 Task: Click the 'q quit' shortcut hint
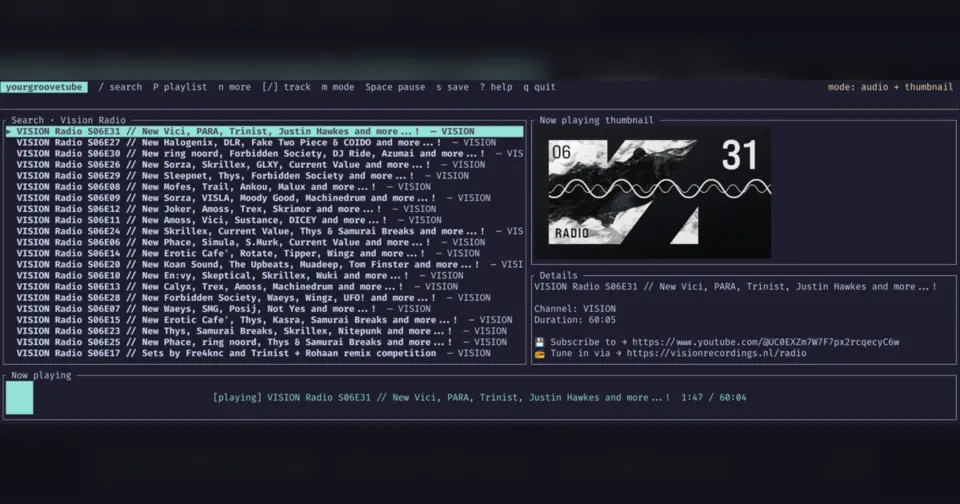[x=539, y=87]
